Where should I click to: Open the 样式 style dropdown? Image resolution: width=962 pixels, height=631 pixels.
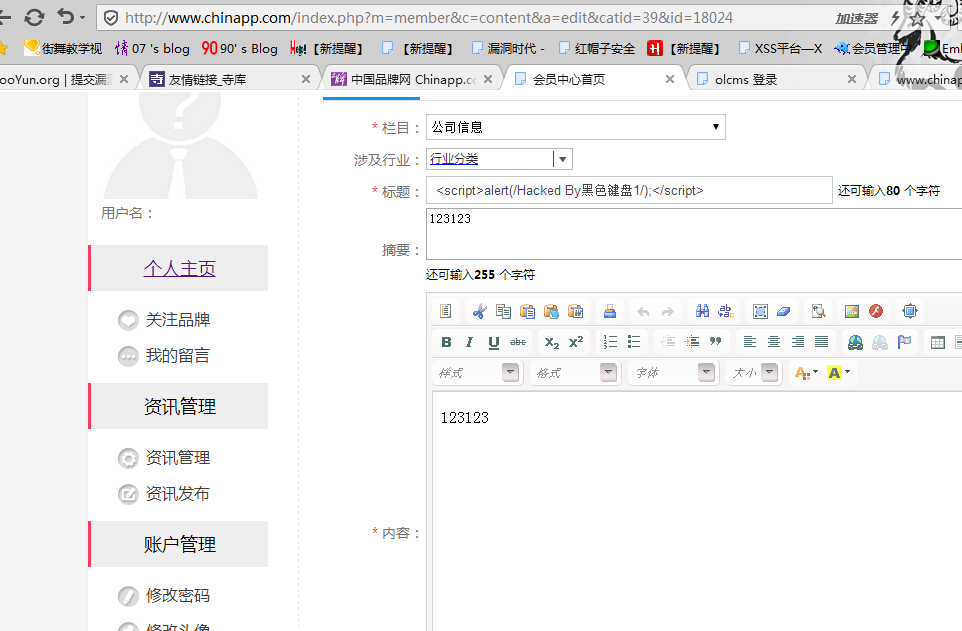[478, 373]
